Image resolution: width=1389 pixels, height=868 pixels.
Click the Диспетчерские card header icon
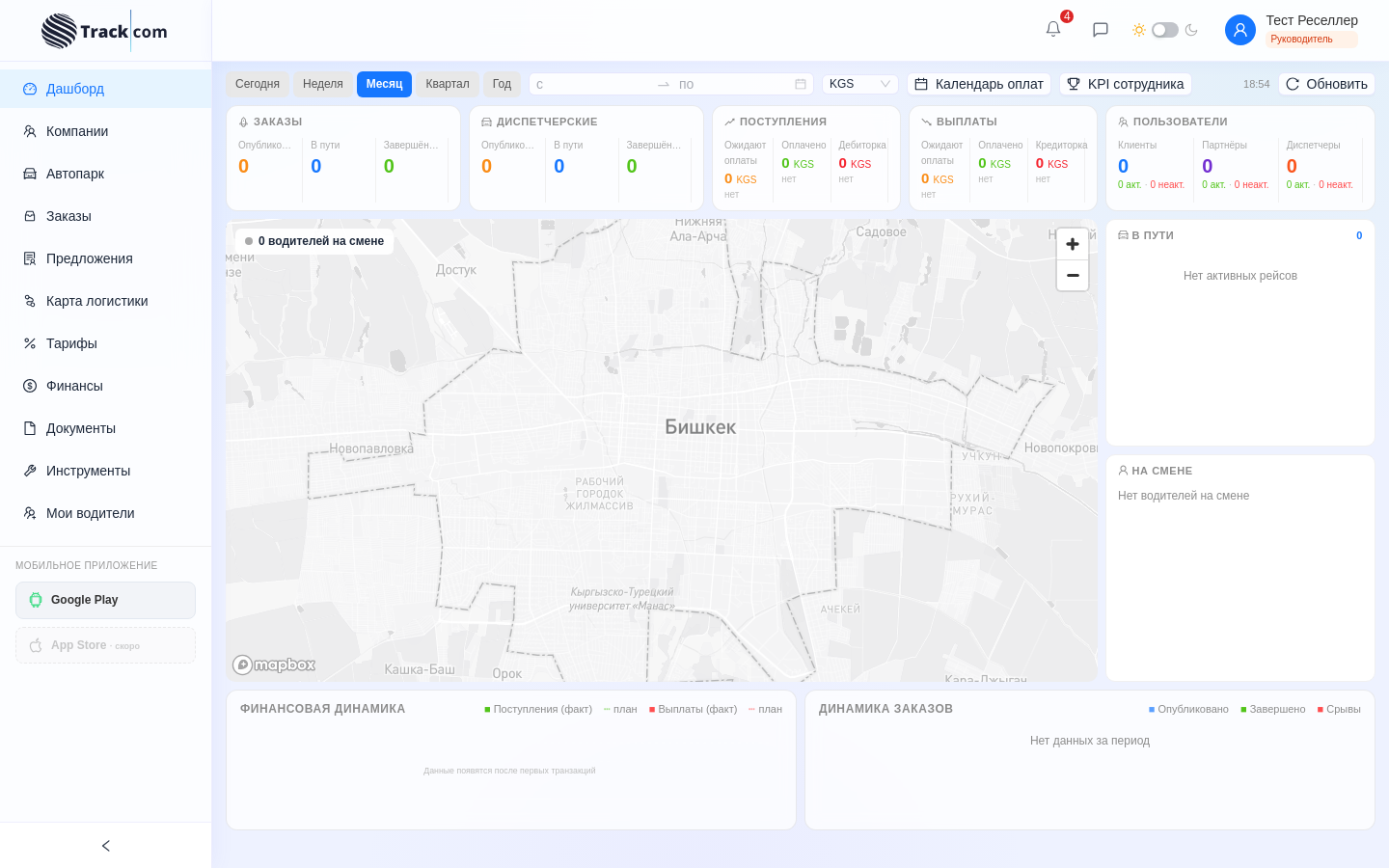[486, 122]
